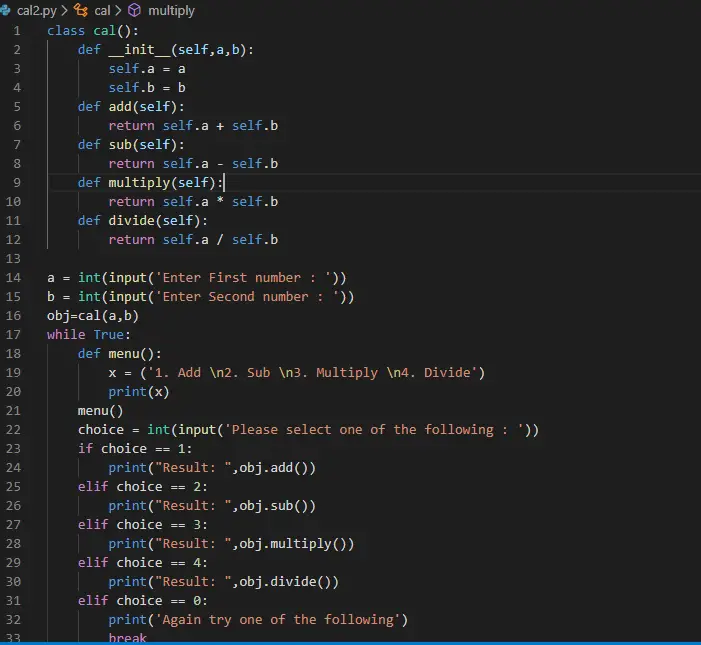Viewport: 701px width, 645px height.
Task: Click line number 9 in gutter
Action: tap(17, 183)
